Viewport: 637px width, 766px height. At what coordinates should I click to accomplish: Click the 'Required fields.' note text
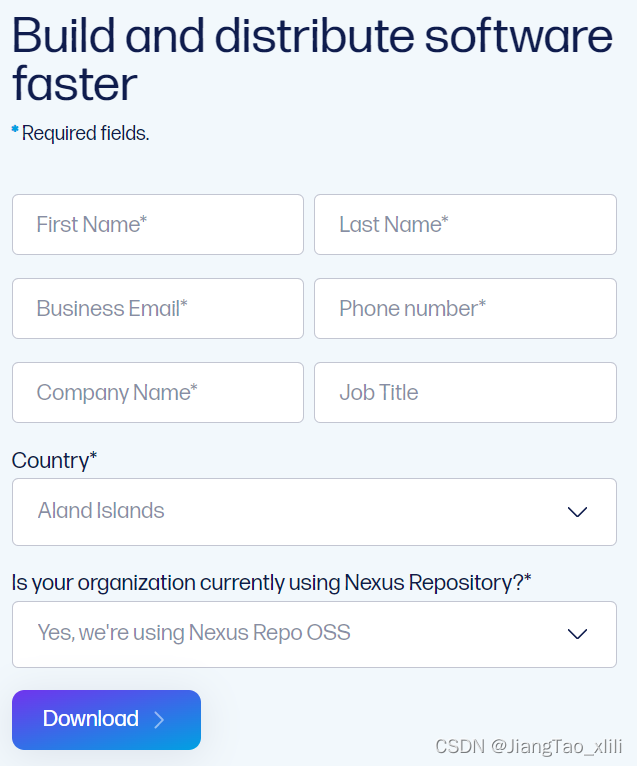[86, 133]
